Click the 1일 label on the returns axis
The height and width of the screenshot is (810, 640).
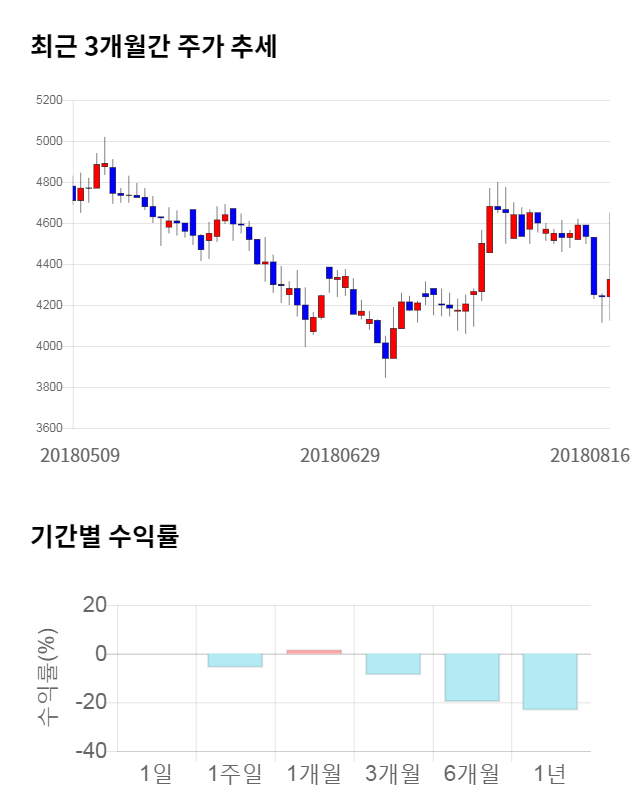point(156,774)
